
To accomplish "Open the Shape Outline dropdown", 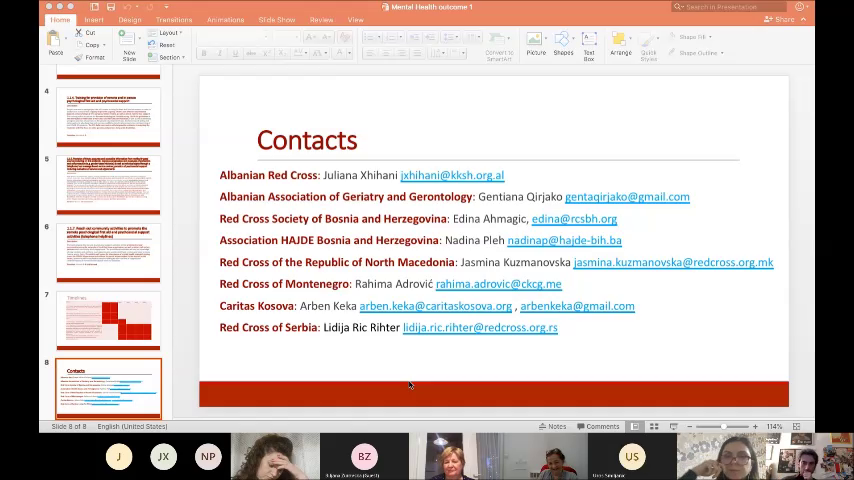I will point(696,53).
